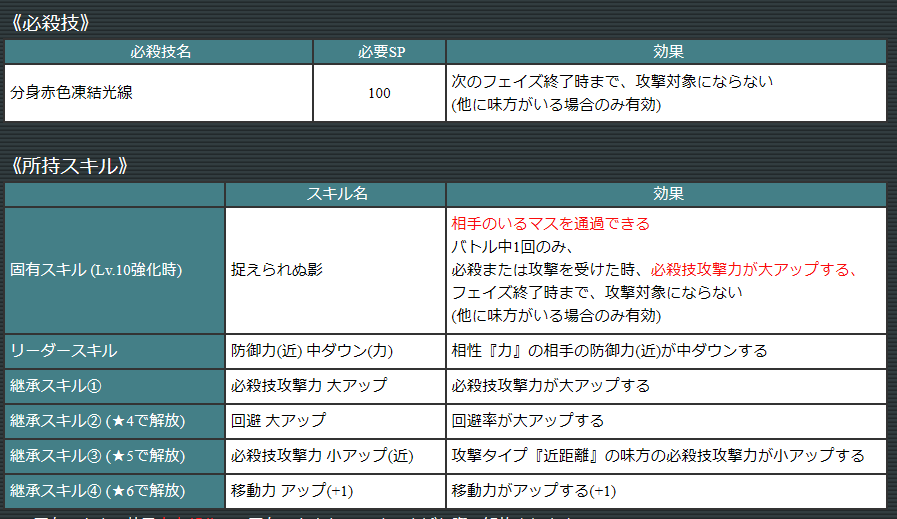This screenshot has height=519, width=897.
Task: Click the 《所持スキル》 section heading
Action: tap(69, 165)
